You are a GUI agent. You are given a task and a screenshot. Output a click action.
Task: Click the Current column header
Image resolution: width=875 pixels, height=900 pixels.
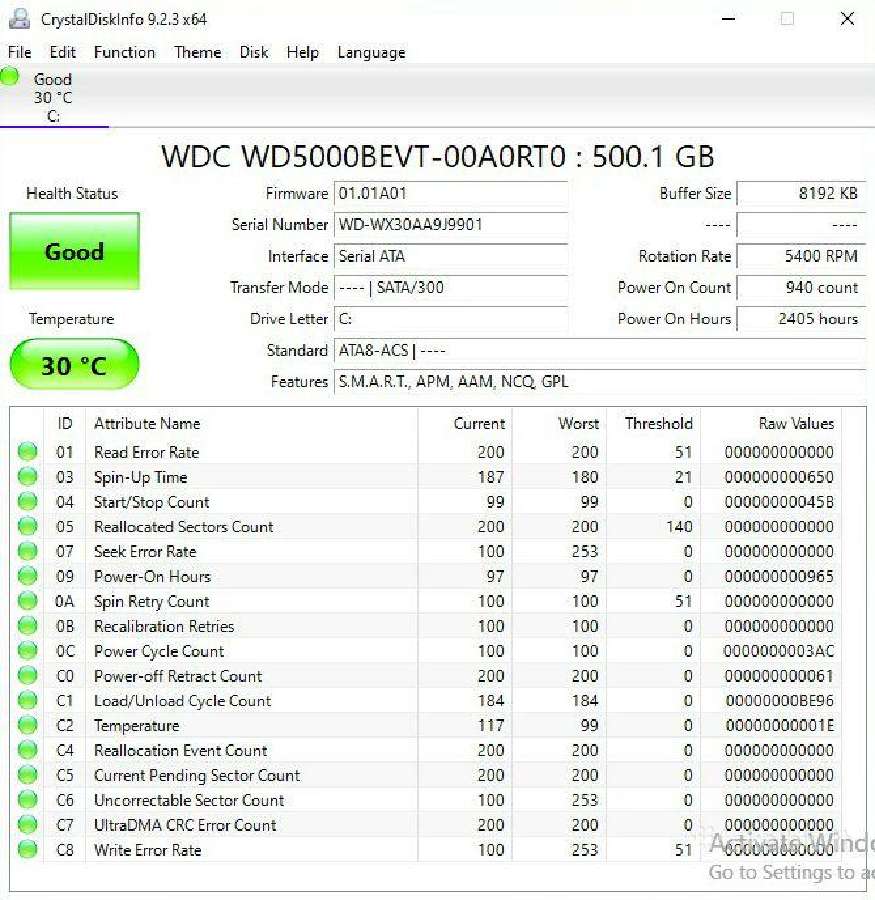pyautogui.click(x=464, y=424)
